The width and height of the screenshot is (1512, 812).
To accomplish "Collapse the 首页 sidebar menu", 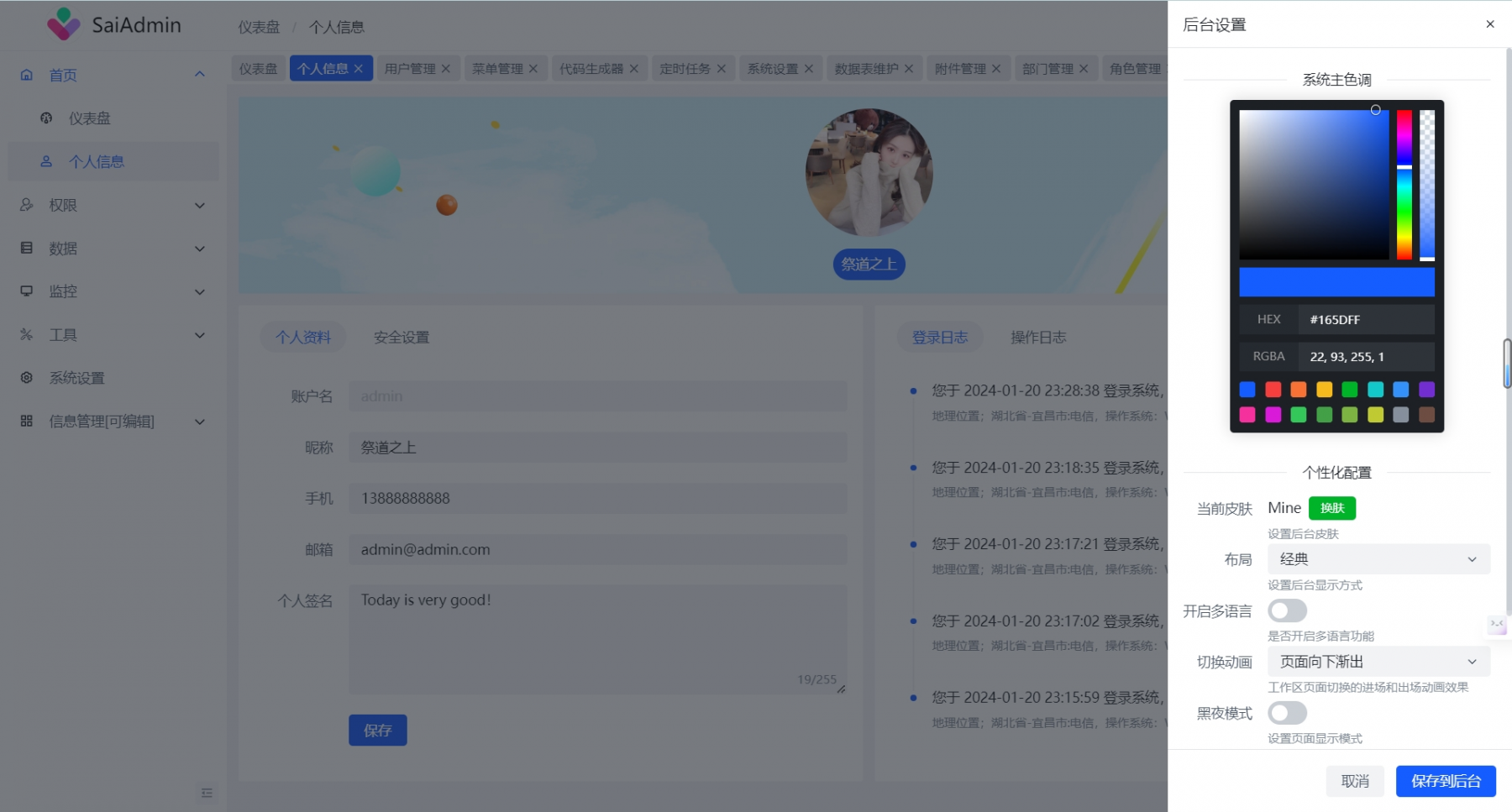I will pyautogui.click(x=113, y=75).
